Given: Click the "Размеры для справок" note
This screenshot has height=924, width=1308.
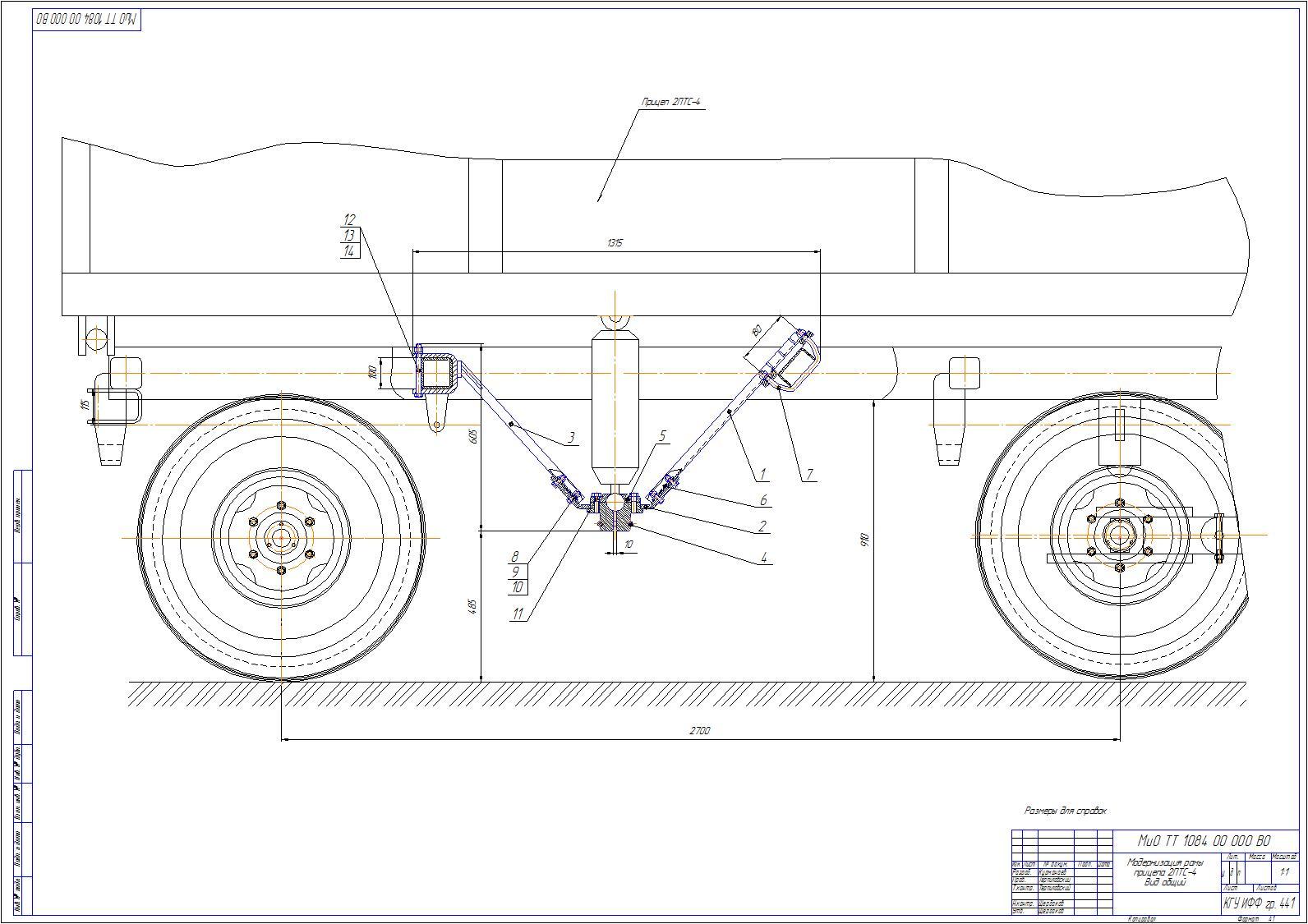Looking at the screenshot, I should click(x=1065, y=811).
